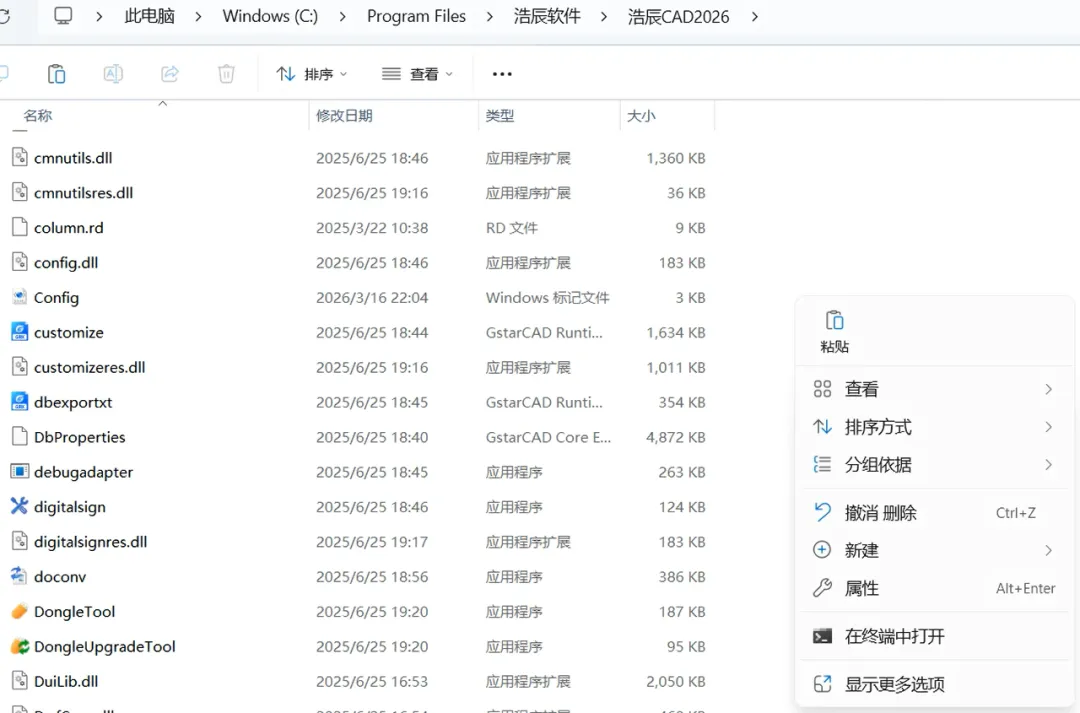Click the rename icon in the toolbar
The height and width of the screenshot is (713, 1080).
pyautogui.click(x=113, y=74)
